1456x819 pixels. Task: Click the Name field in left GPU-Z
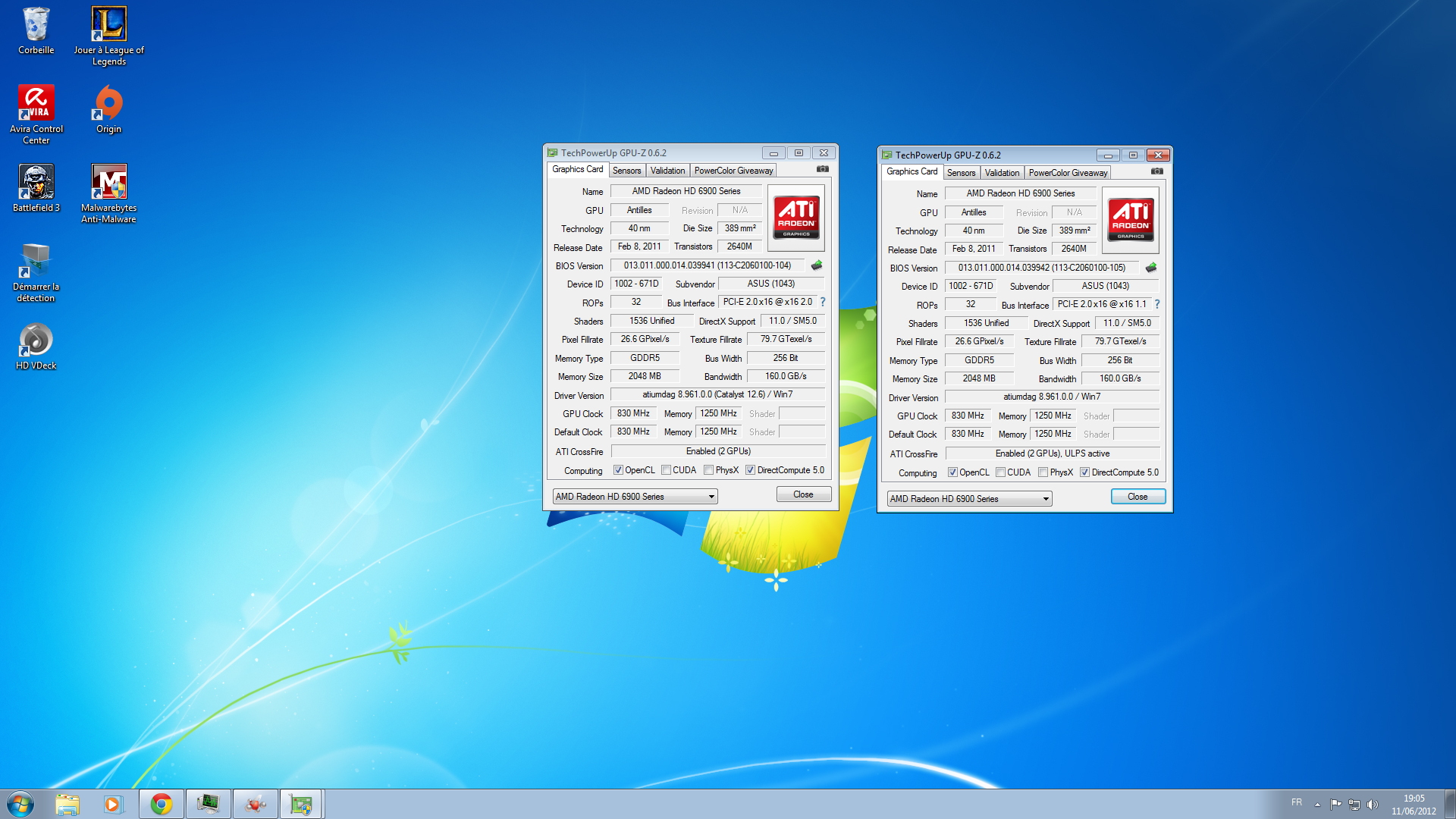pyautogui.click(x=686, y=191)
